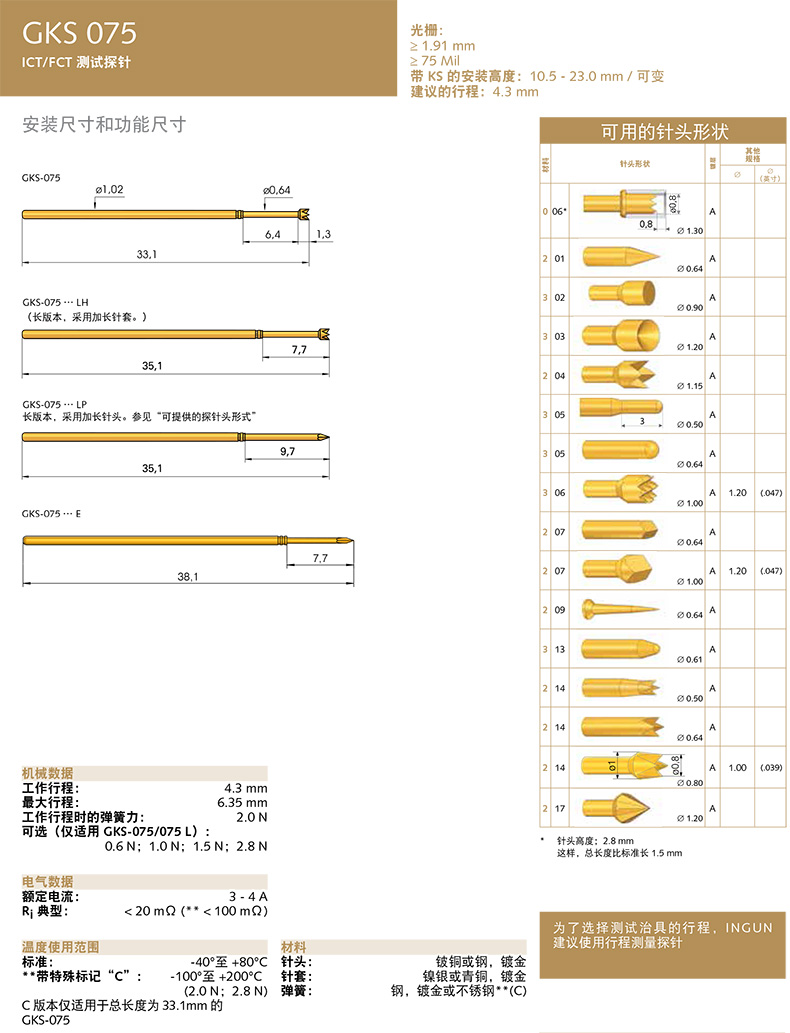Click the gold INGUN recommendation note box

point(663,935)
